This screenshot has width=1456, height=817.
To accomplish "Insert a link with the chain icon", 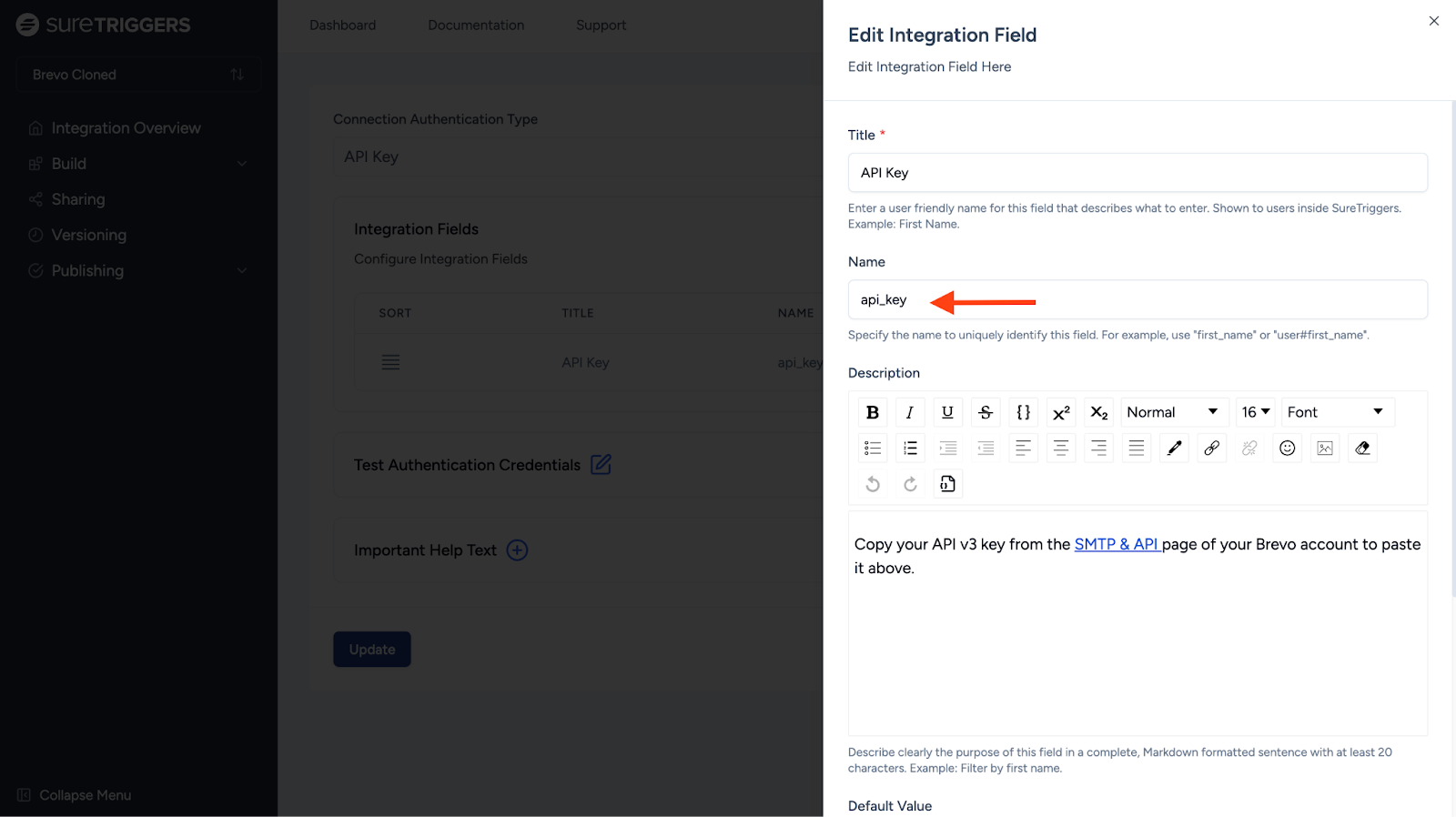I will (x=1211, y=448).
